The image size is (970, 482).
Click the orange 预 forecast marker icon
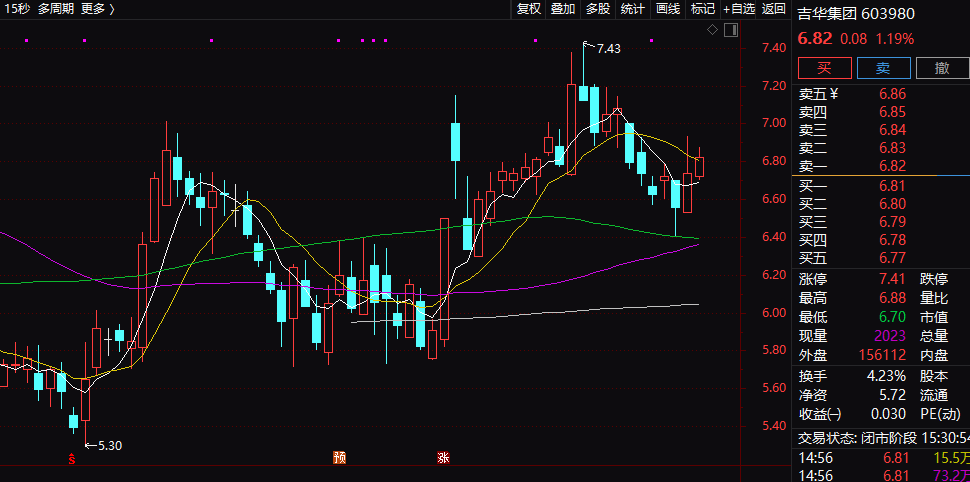pyautogui.click(x=339, y=458)
